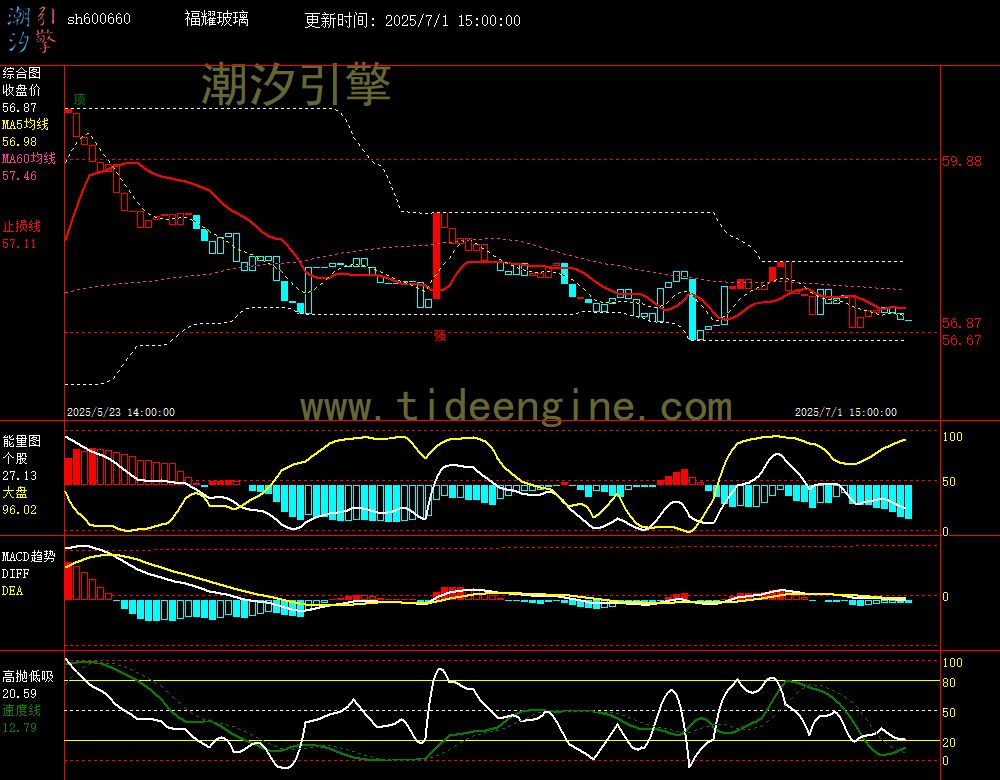Select the stock code sh600660
This screenshot has width=1000, height=780.
(x=99, y=19)
